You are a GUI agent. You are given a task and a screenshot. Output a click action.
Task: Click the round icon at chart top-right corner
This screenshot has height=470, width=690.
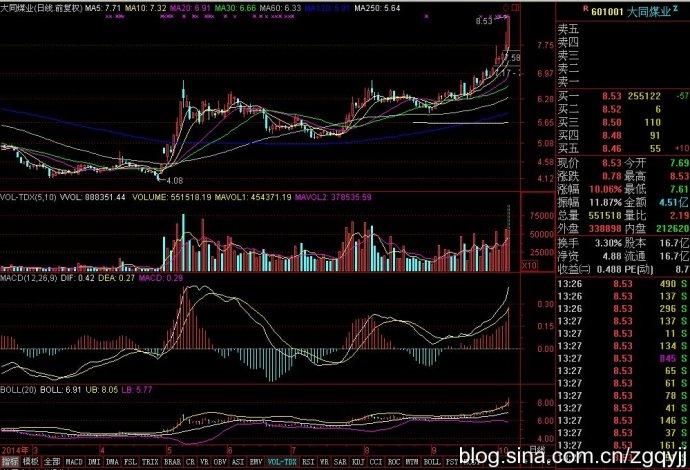point(506,8)
